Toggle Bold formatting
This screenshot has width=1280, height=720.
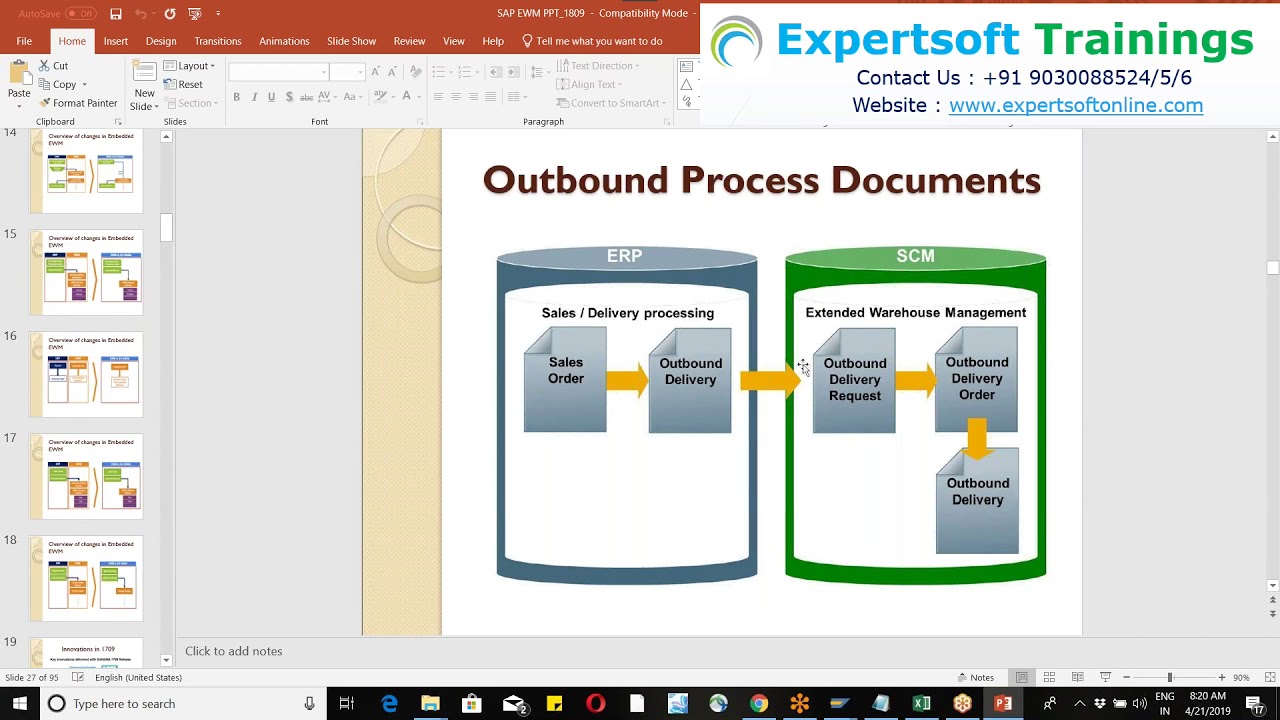pyautogui.click(x=236, y=97)
